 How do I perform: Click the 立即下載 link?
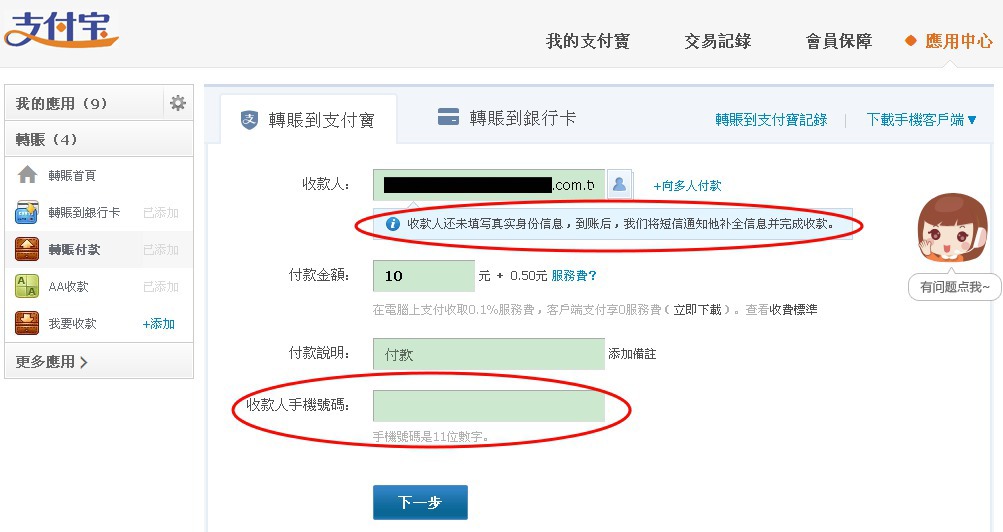click(697, 310)
